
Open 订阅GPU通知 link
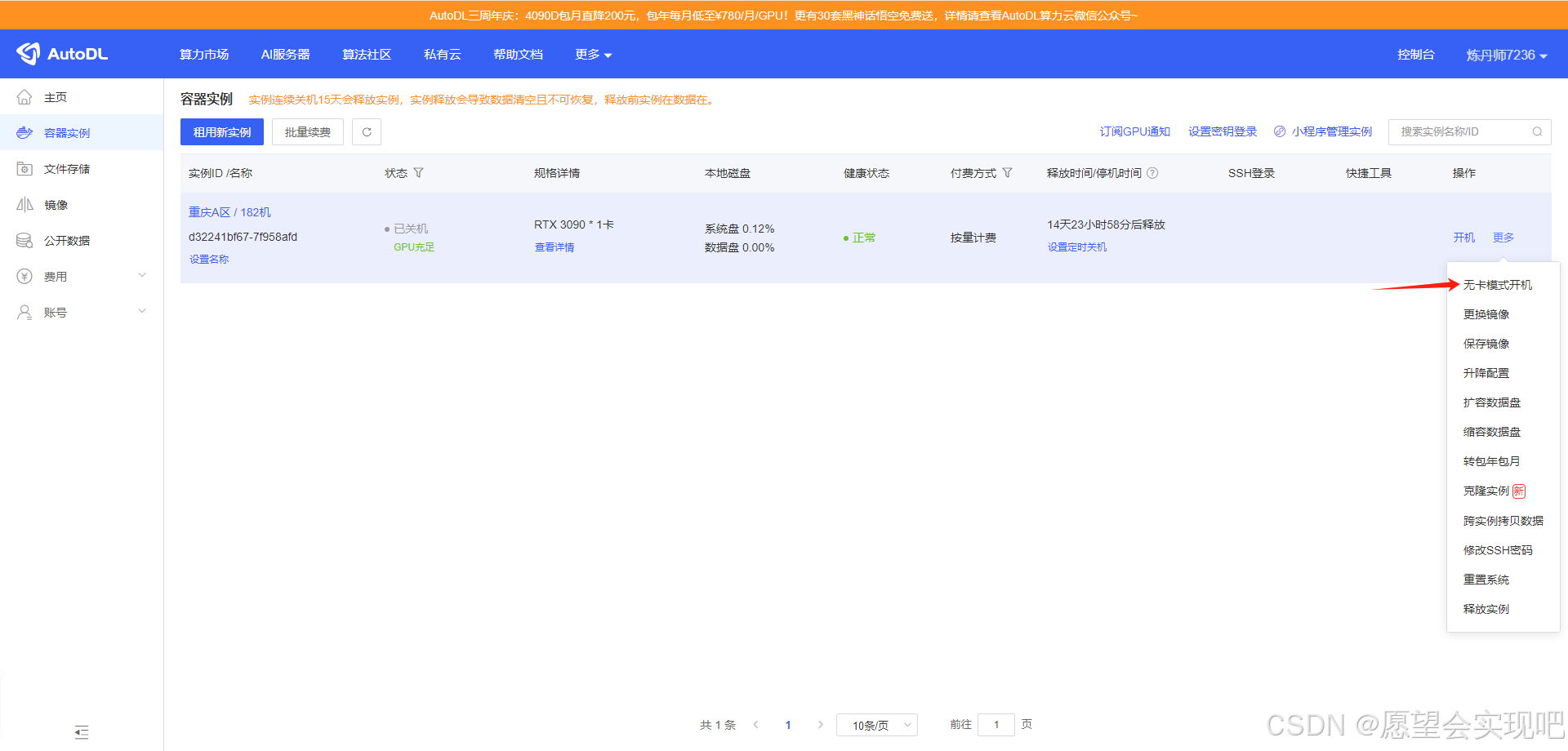pyautogui.click(x=1134, y=131)
